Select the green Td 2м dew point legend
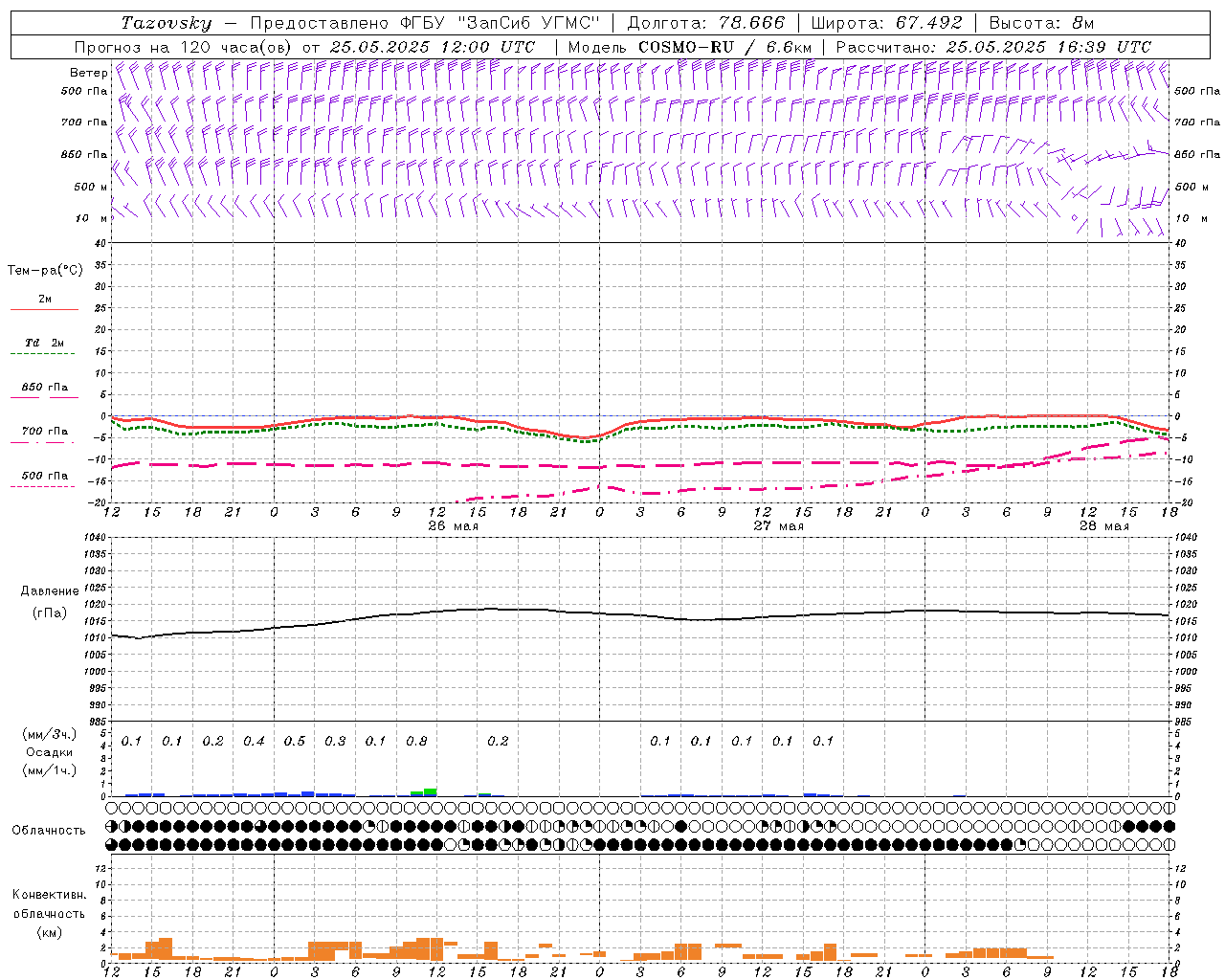1225x980 pixels. coord(44,353)
